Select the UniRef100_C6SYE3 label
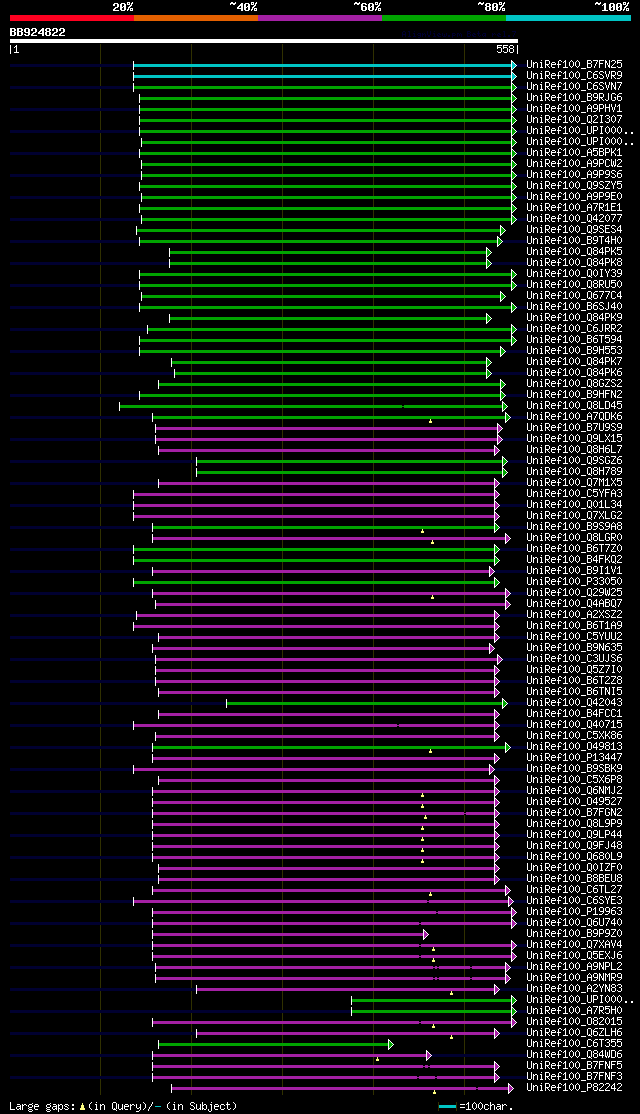 point(574,902)
